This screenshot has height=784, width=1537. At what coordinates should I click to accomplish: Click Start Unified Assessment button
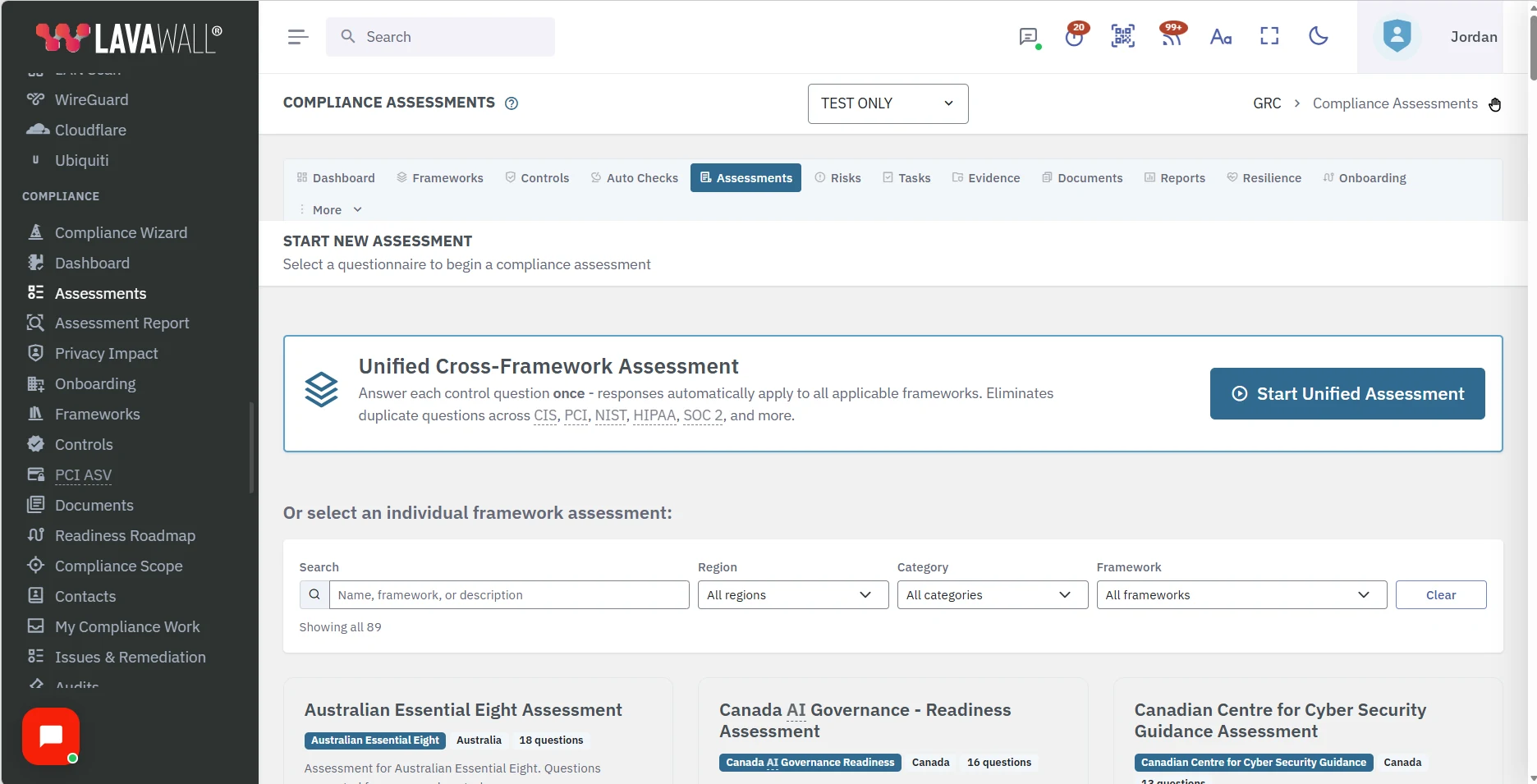[x=1347, y=393]
